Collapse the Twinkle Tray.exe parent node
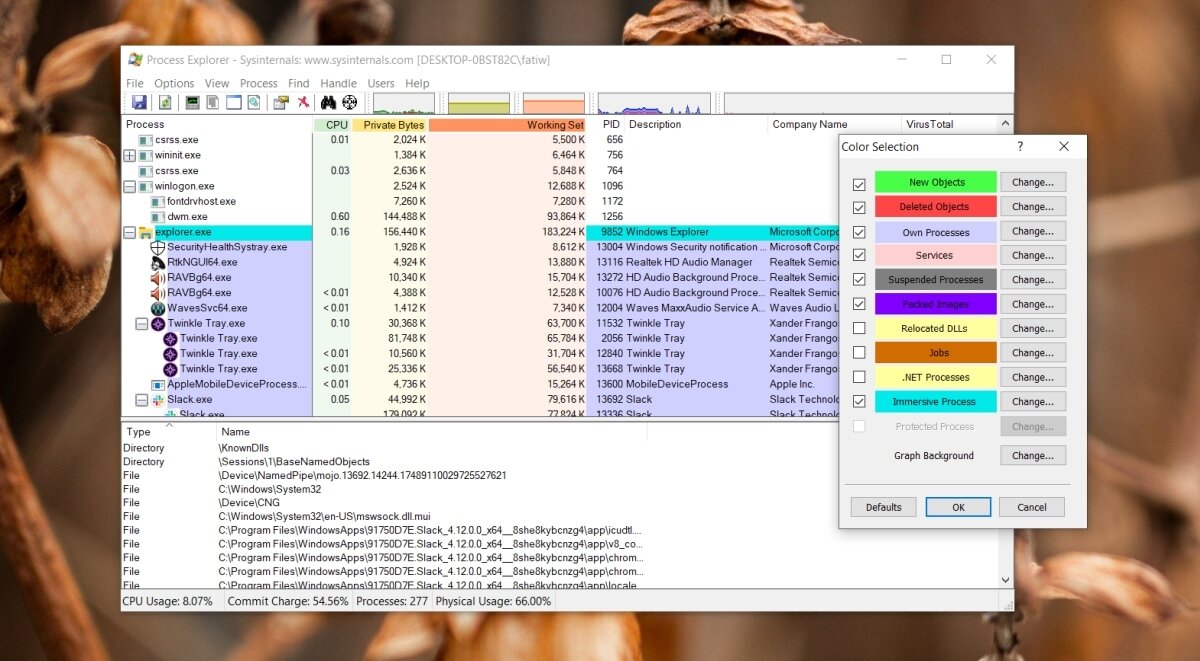The image size is (1200, 661). (x=142, y=324)
